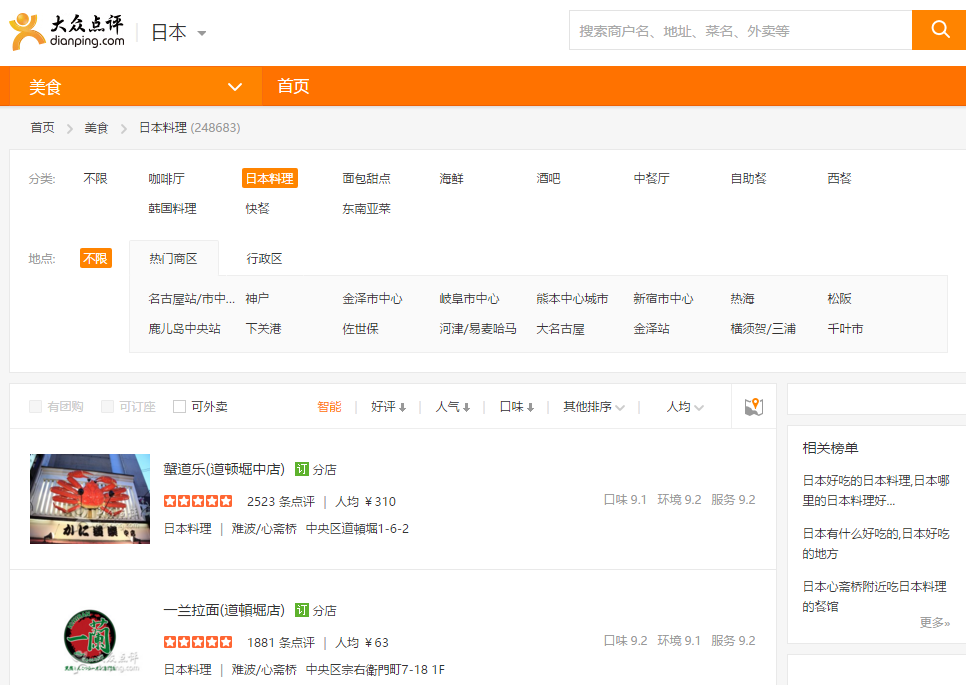Open the map view icon
Viewport: 966px width, 685px height.
[x=754, y=406]
